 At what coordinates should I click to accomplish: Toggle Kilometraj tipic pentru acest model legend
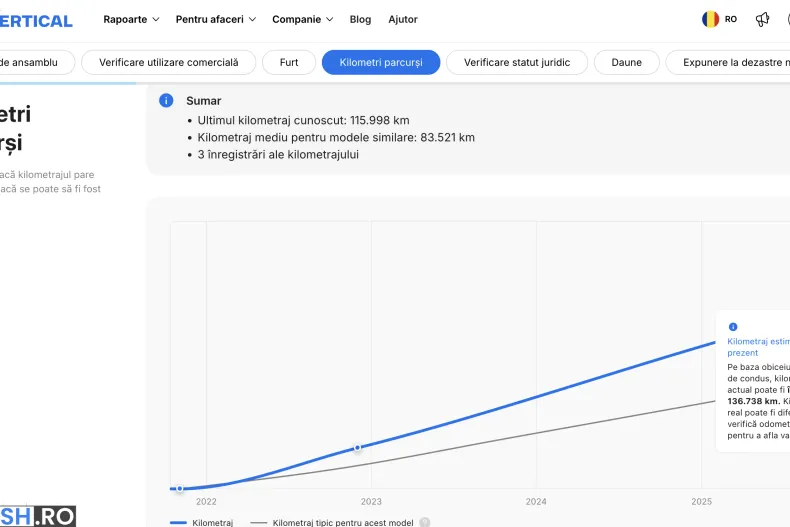click(x=332, y=522)
